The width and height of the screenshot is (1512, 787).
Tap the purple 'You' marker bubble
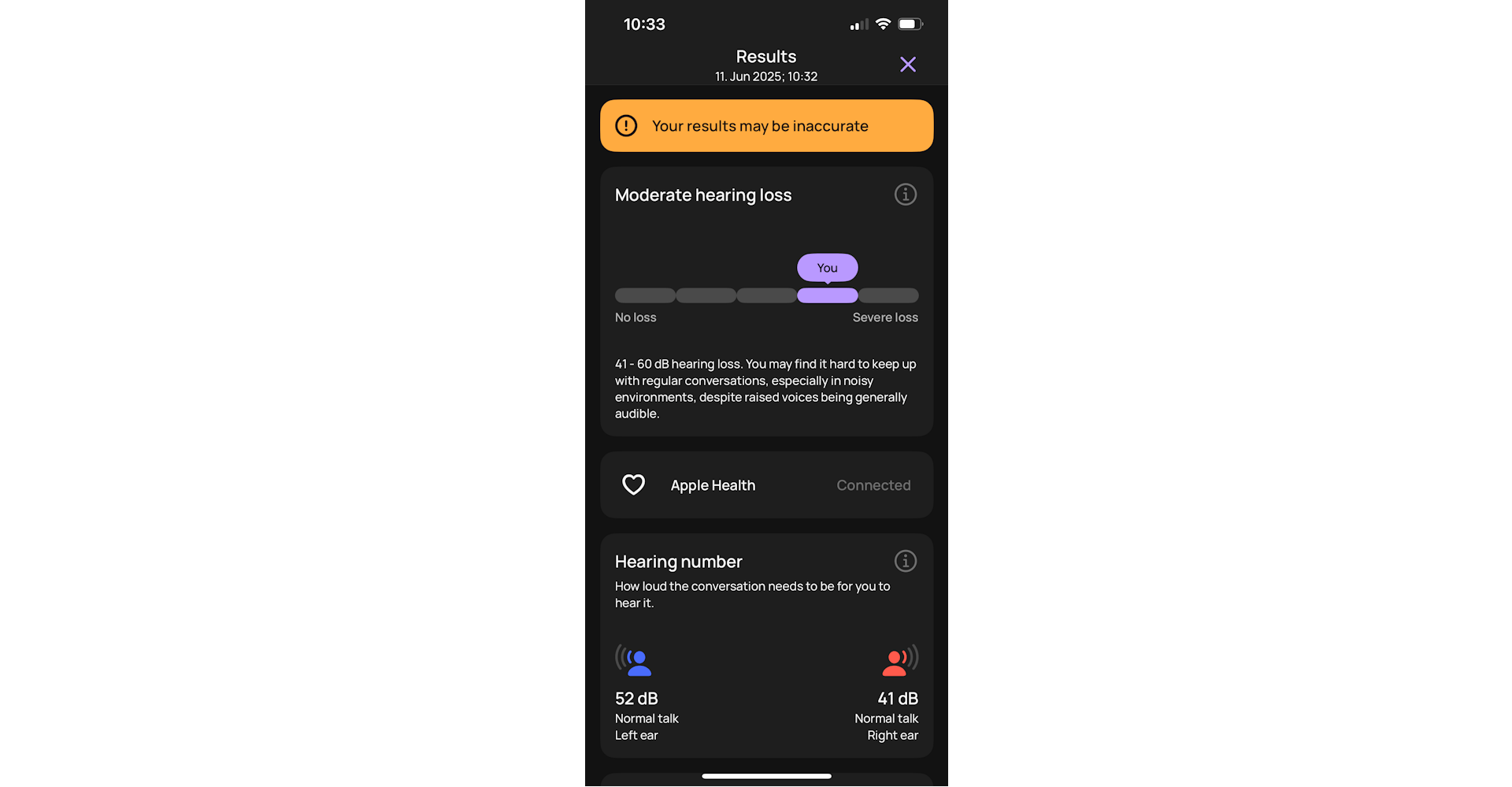click(x=827, y=268)
